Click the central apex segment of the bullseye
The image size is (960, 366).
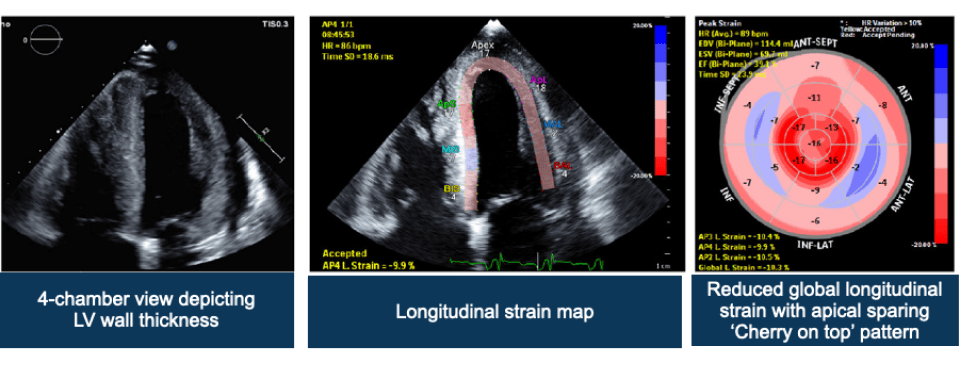[x=814, y=143]
